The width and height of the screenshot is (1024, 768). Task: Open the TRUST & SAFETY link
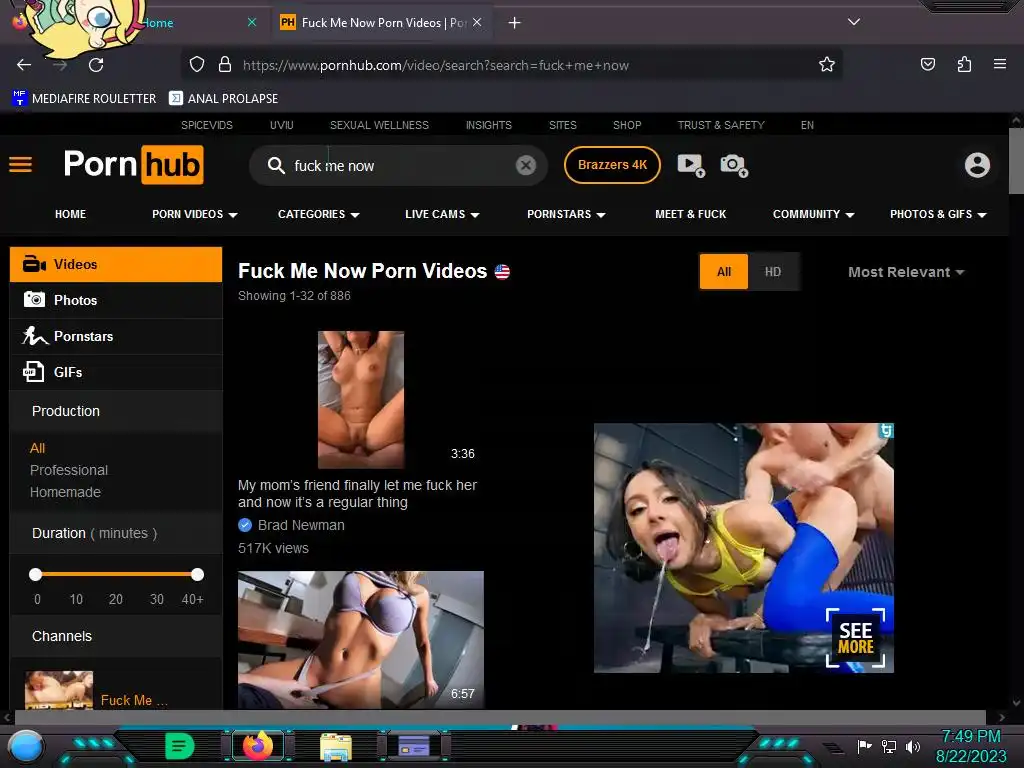tap(720, 125)
